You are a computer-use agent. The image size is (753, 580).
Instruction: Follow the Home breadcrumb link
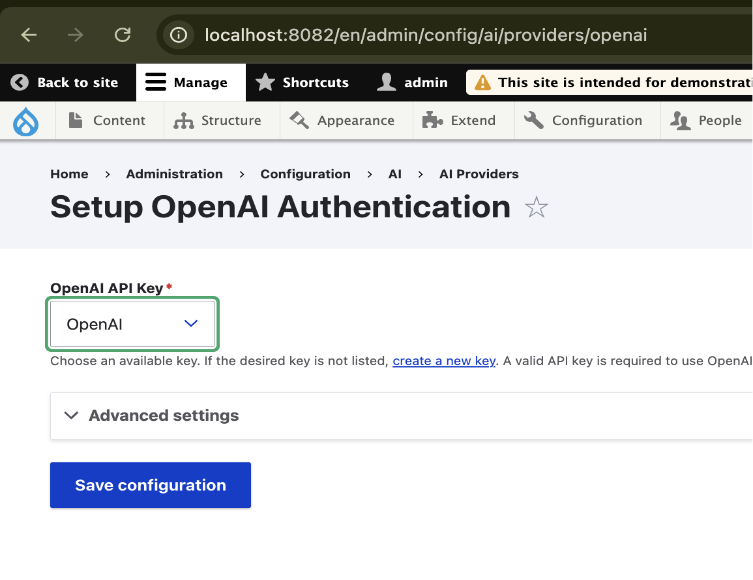coord(69,174)
